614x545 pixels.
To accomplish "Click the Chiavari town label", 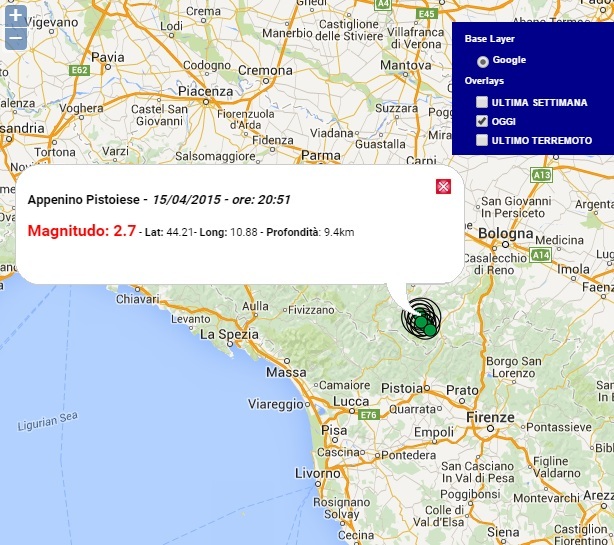I will [137, 300].
